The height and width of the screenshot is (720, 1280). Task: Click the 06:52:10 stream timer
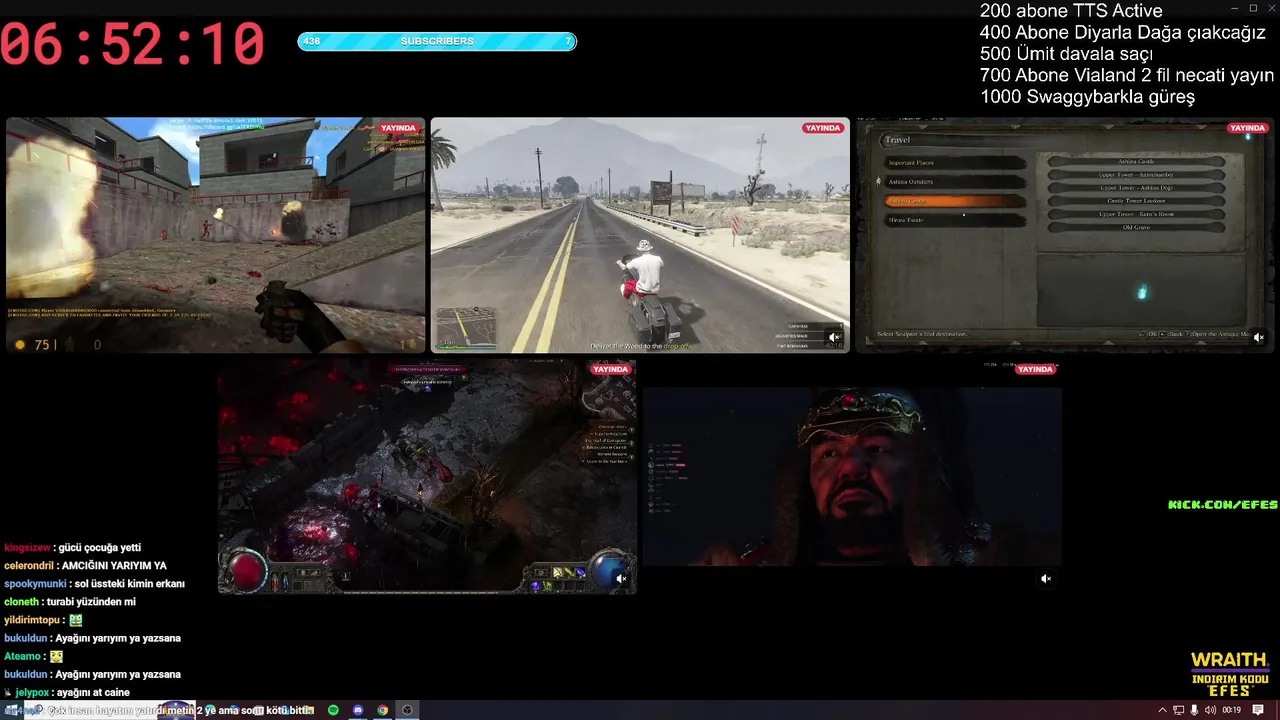(x=133, y=45)
